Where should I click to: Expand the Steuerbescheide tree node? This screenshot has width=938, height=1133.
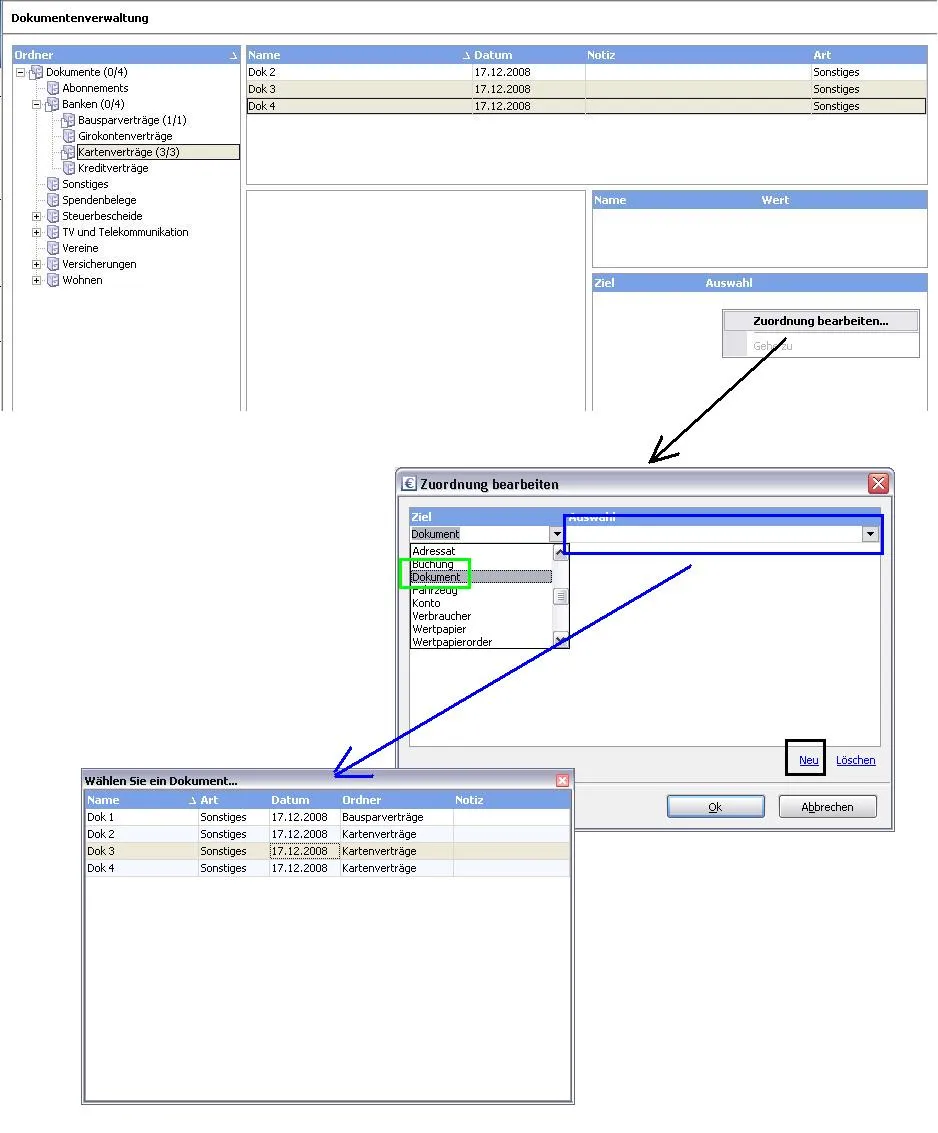pos(37,216)
